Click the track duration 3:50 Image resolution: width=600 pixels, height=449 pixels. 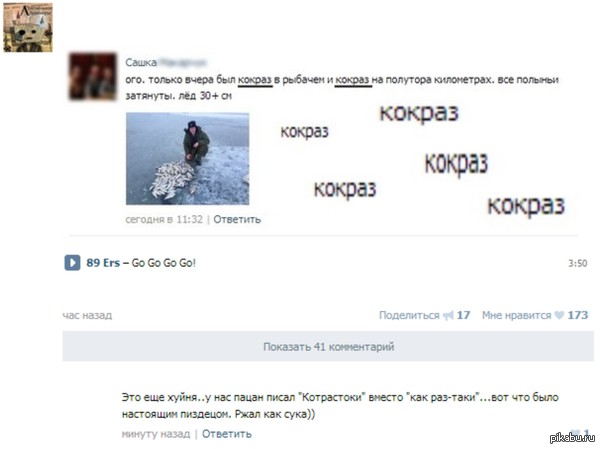[x=577, y=263]
